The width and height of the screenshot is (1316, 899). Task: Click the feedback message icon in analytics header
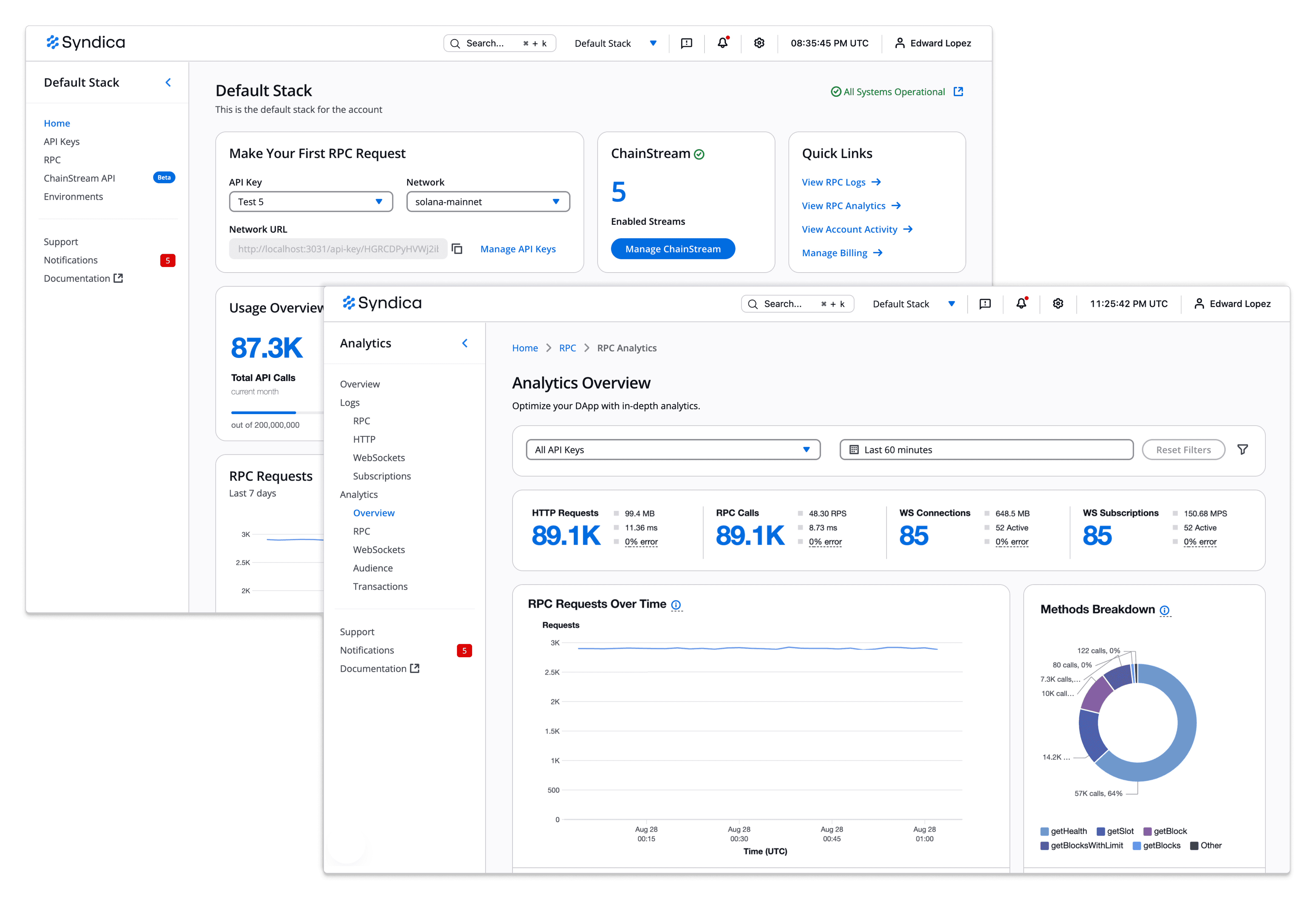tap(985, 304)
